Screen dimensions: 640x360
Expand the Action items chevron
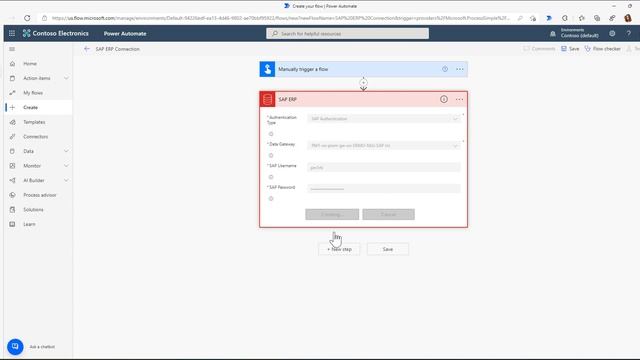click(x=66, y=78)
